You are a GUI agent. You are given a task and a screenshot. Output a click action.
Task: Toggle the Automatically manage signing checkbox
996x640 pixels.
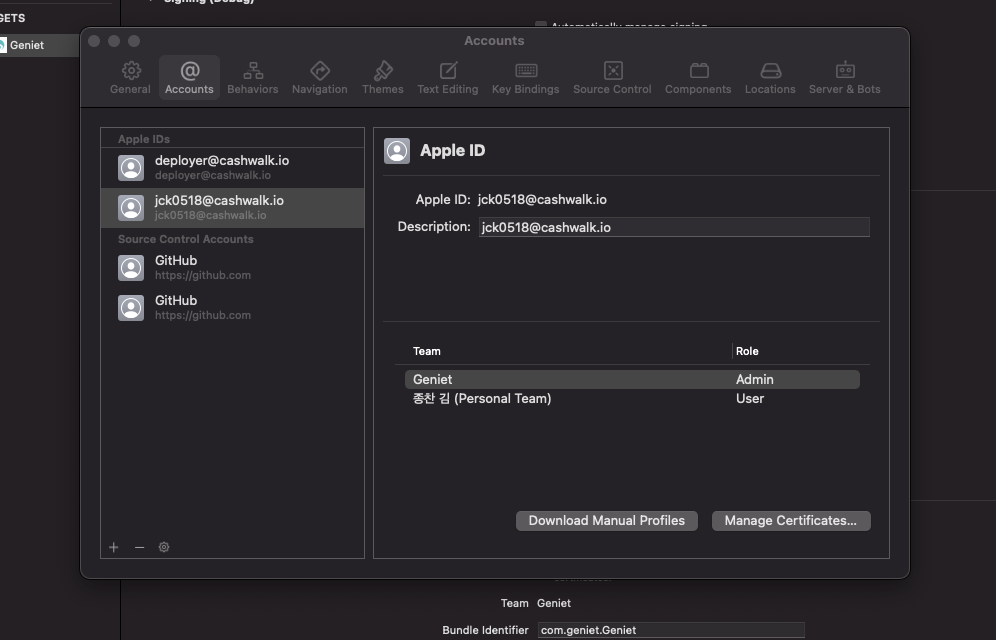coord(541,26)
